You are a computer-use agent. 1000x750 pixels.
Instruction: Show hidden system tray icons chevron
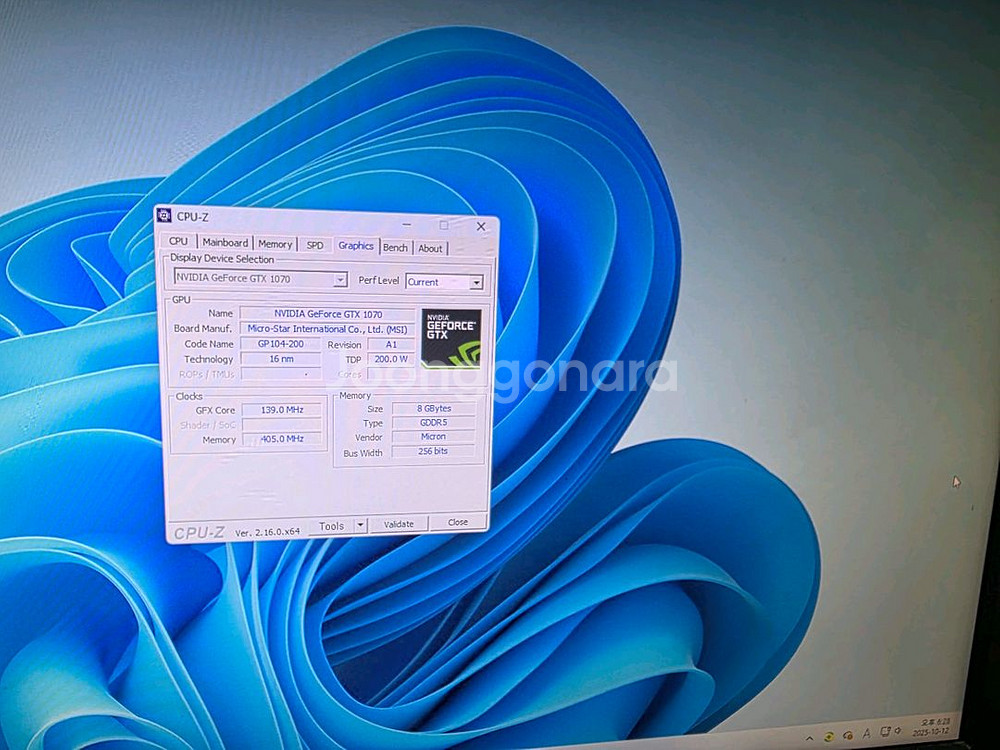pyautogui.click(x=810, y=738)
